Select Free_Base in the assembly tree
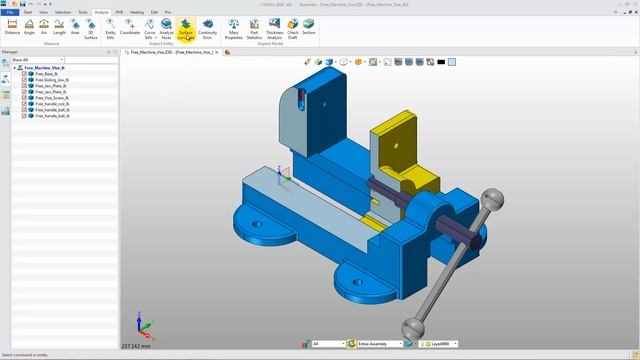Image resolution: width=640 pixels, height=360 pixels. pos(46,74)
